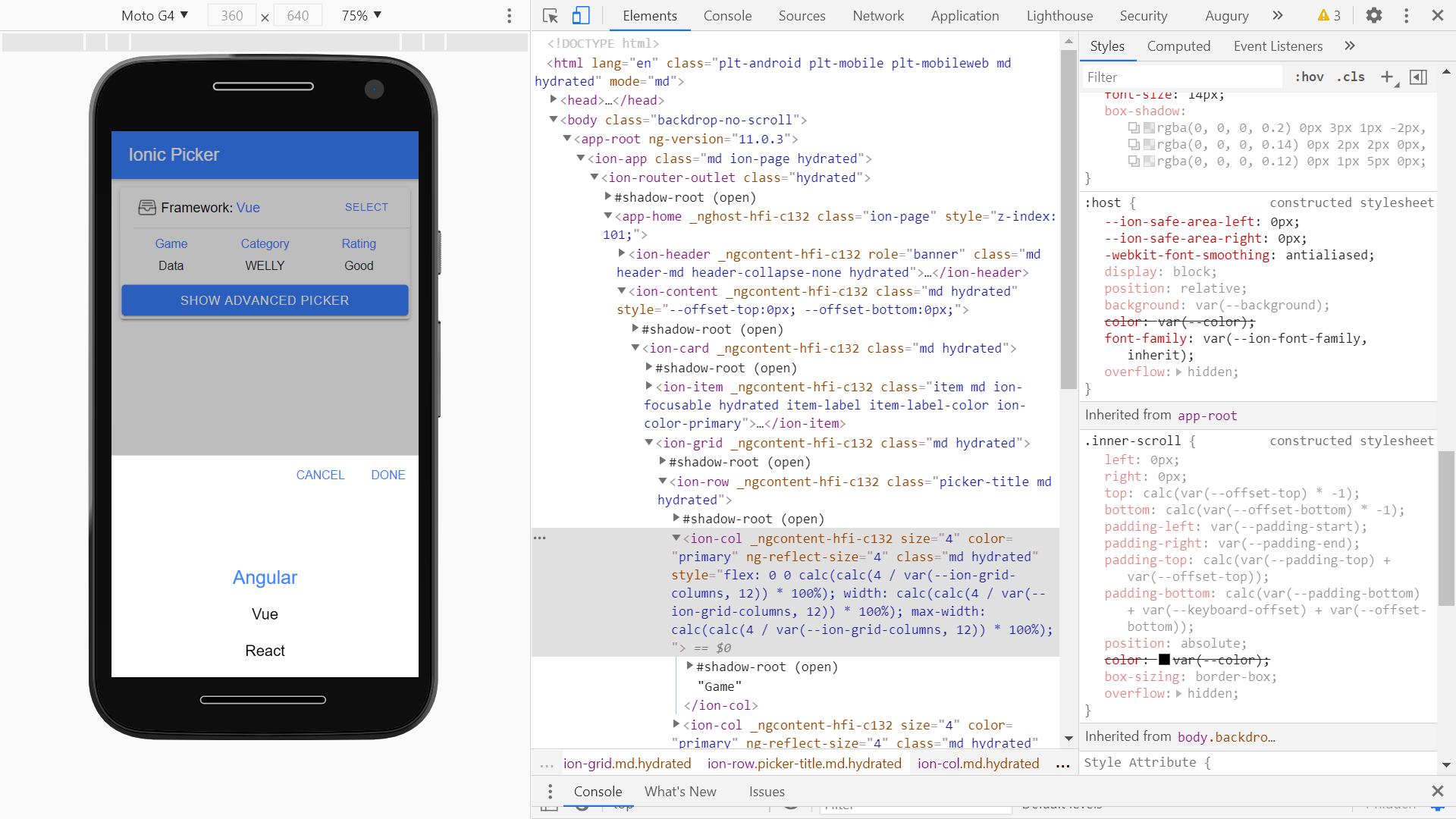Rotate via the dimension swap icon

[x=265, y=17]
